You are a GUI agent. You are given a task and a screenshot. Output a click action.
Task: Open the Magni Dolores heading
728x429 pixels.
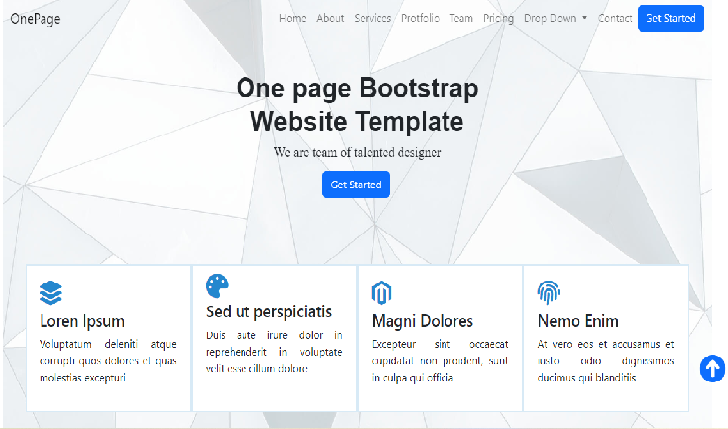422,321
